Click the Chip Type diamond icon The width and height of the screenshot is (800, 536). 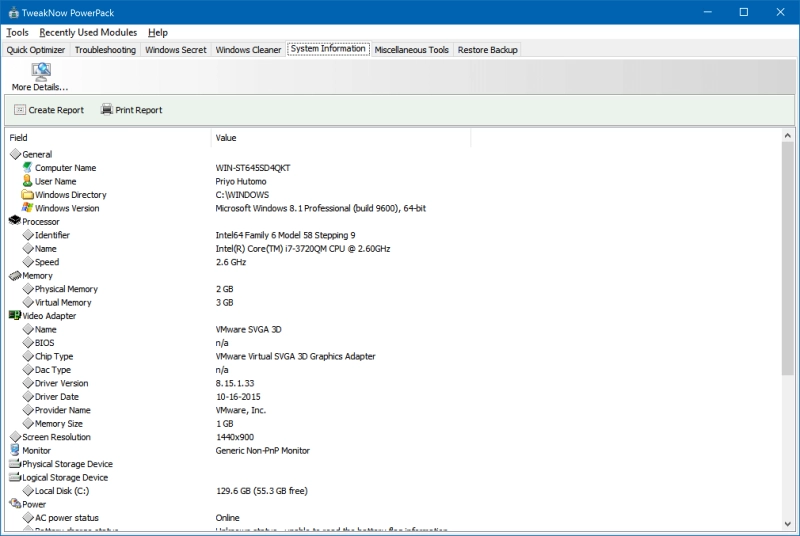pos(28,356)
